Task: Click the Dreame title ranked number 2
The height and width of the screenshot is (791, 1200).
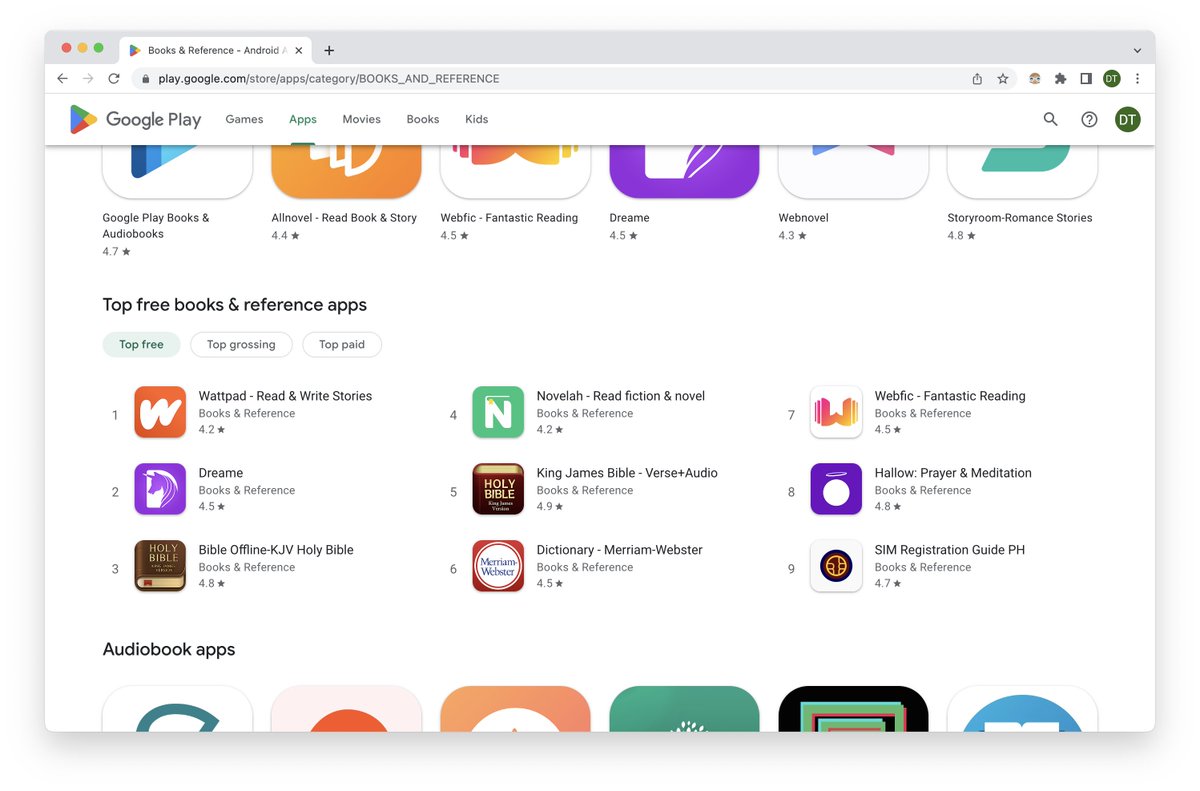Action: click(221, 473)
